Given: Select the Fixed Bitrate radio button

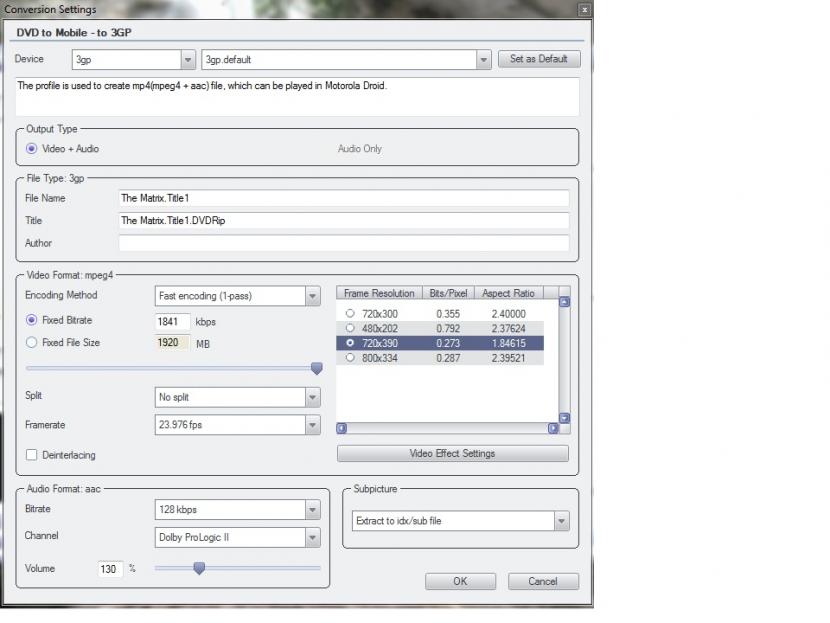Looking at the screenshot, I should coord(32,320).
